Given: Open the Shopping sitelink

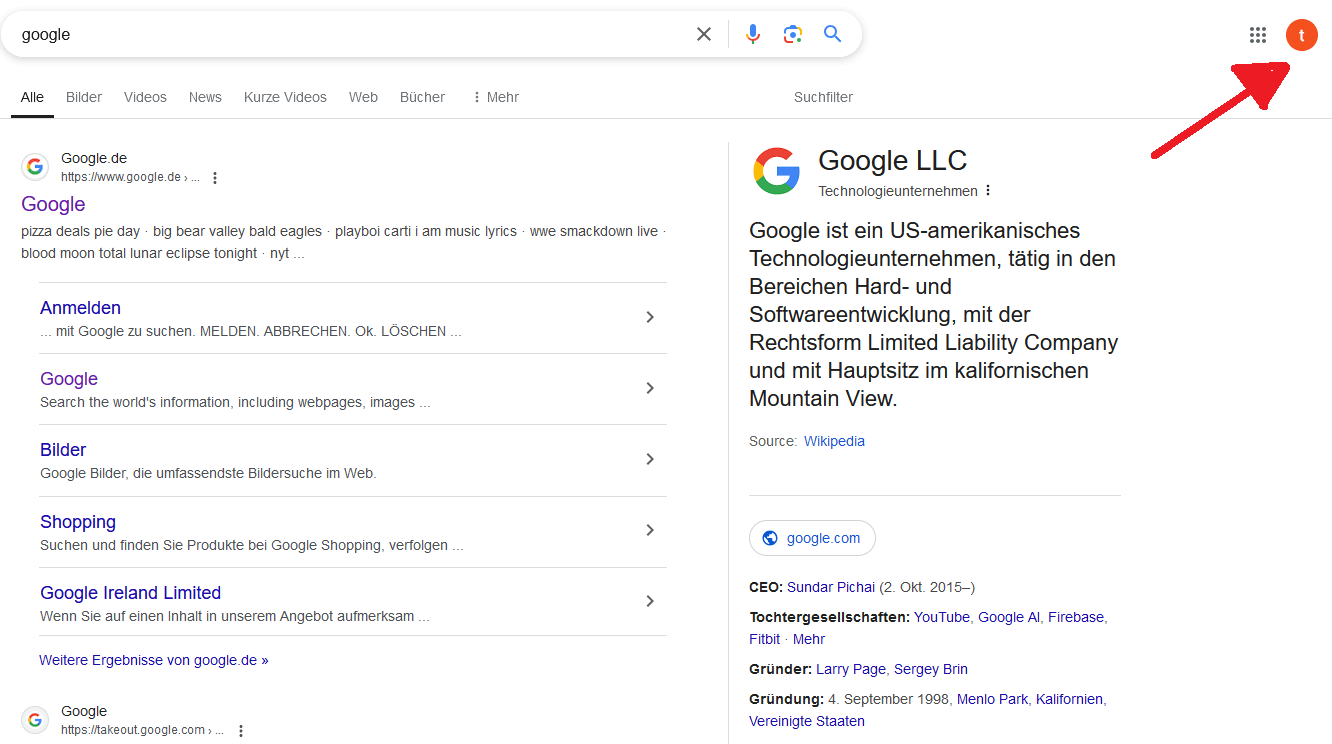Looking at the screenshot, I should 78,522.
